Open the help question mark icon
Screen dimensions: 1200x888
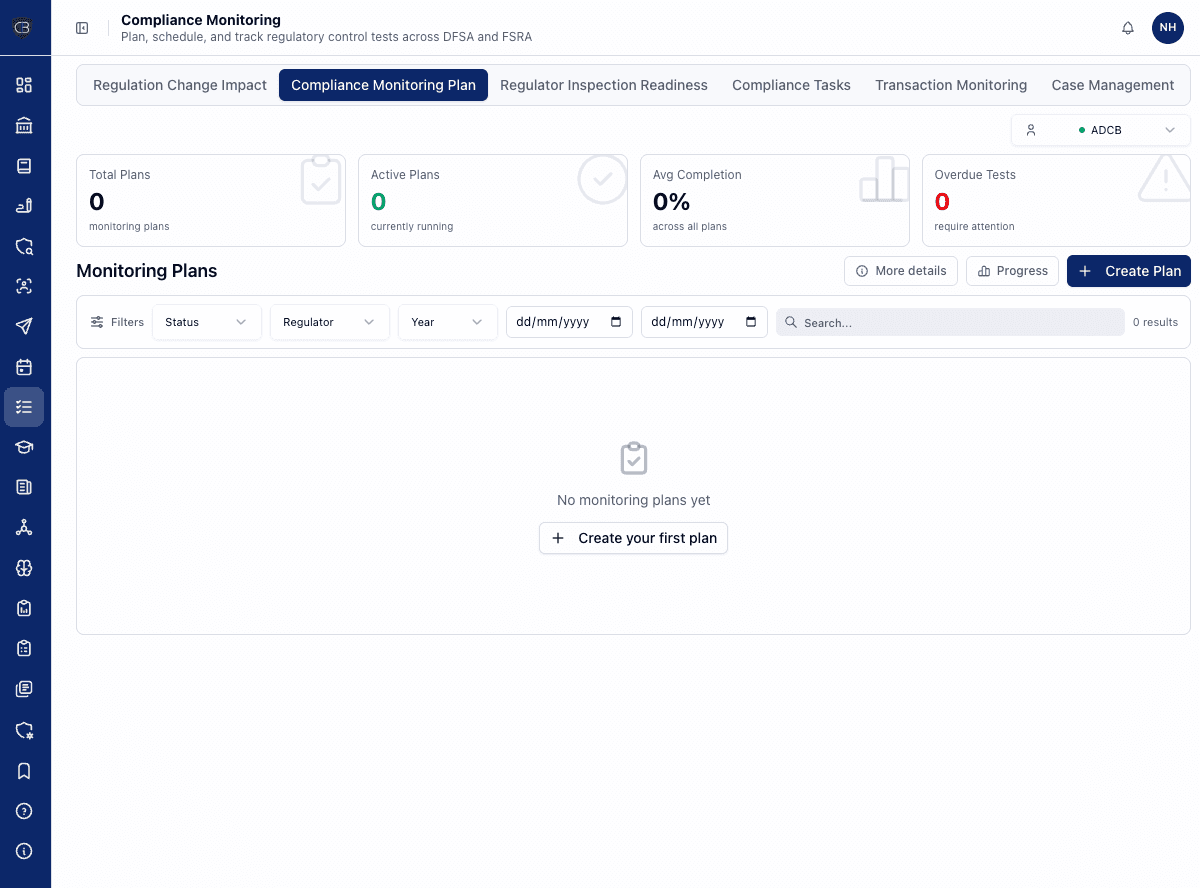pyautogui.click(x=24, y=811)
